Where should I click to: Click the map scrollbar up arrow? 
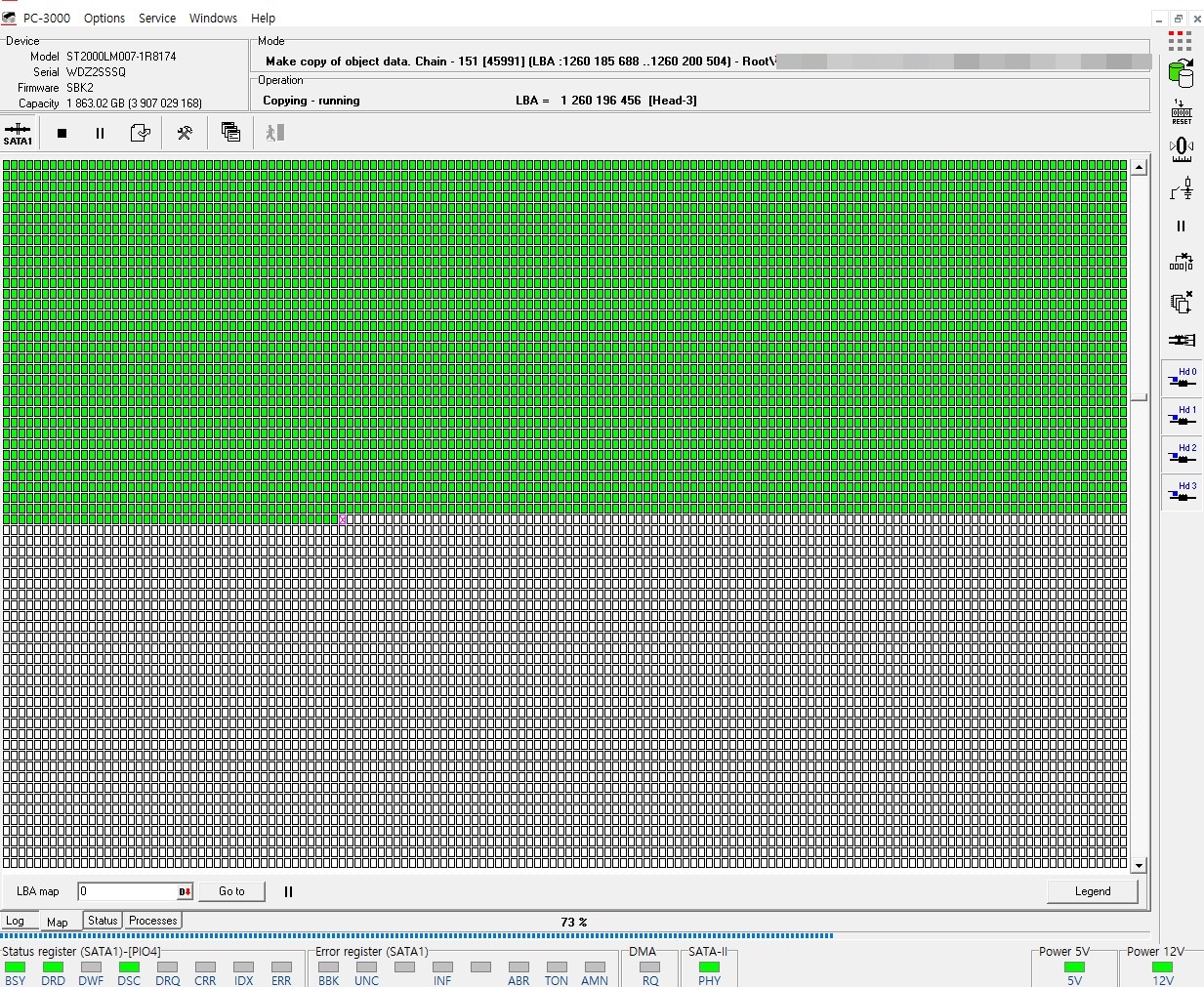pyautogui.click(x=1139, y=167)
